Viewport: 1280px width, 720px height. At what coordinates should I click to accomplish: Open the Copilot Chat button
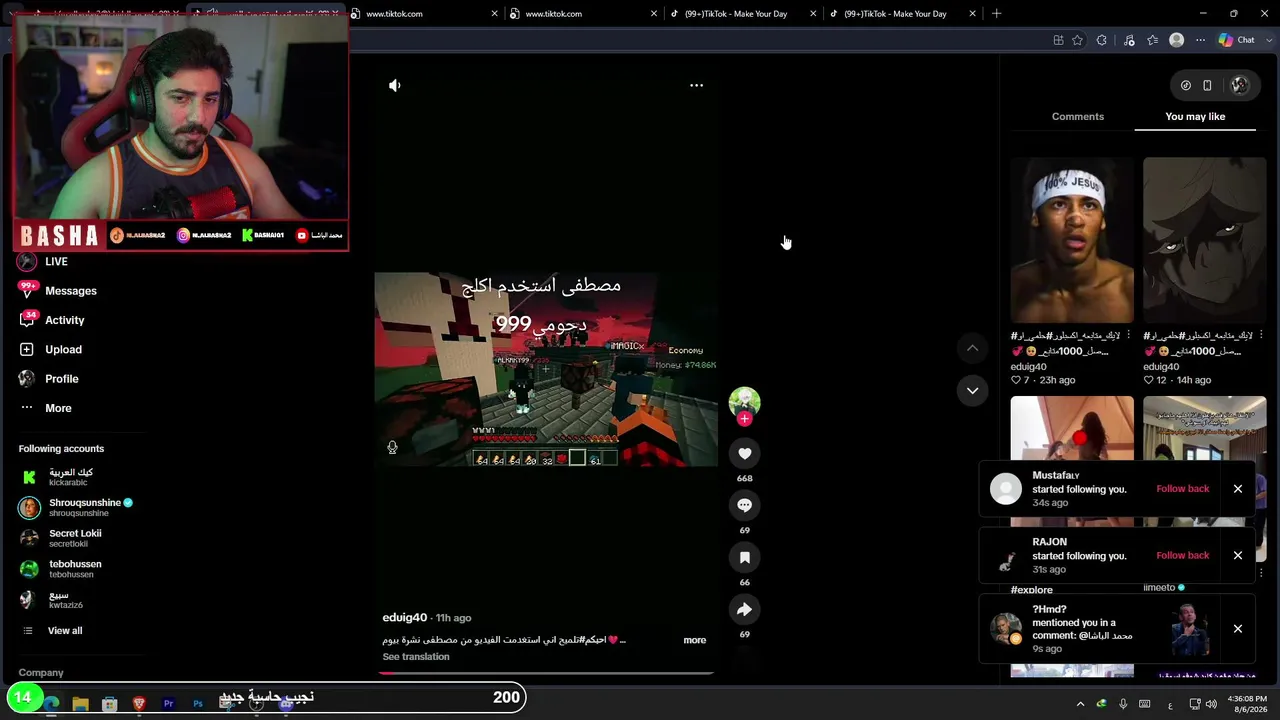[1236, 40]
